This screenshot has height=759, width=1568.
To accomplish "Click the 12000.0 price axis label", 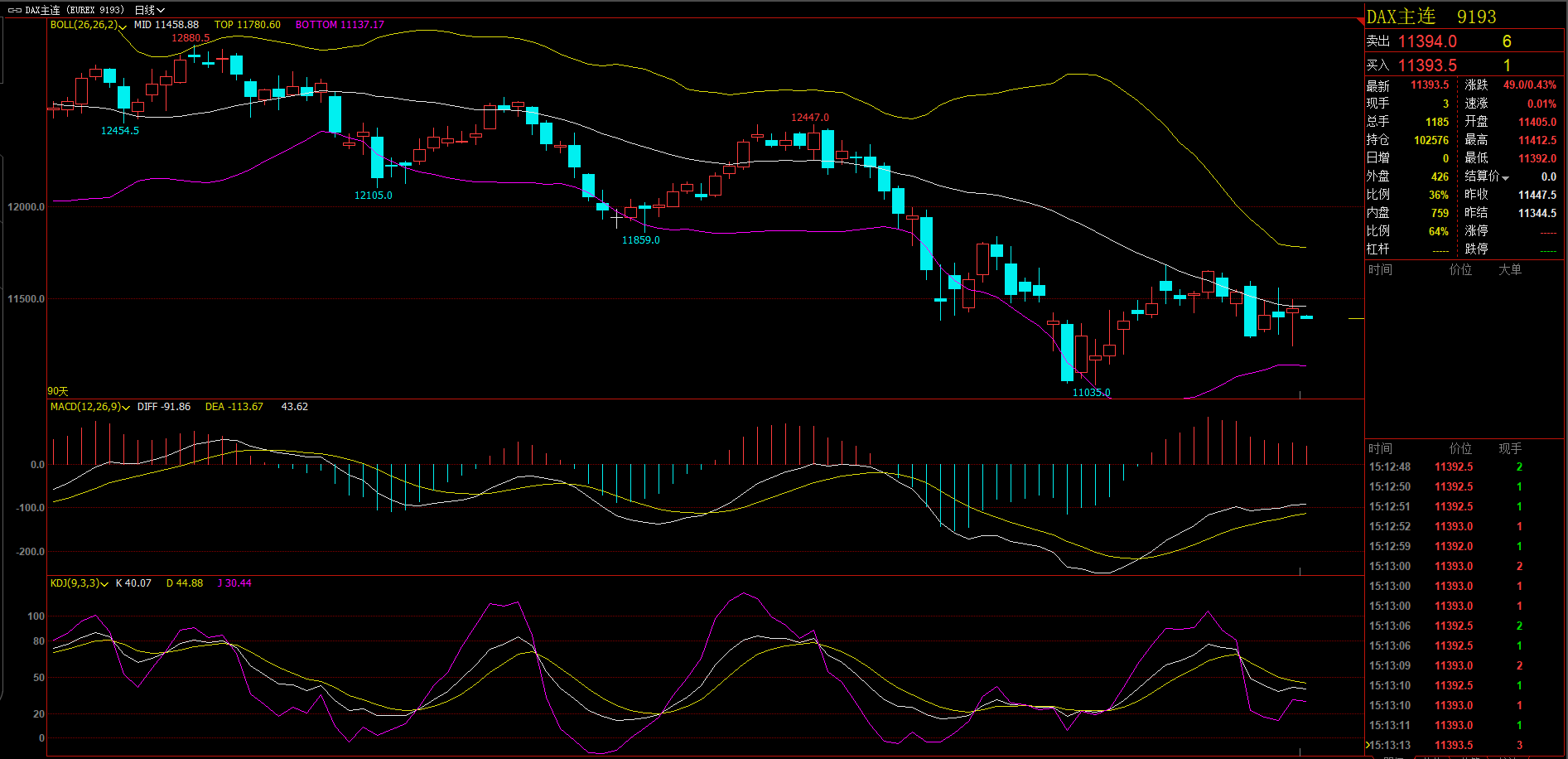I will [27, 207].
